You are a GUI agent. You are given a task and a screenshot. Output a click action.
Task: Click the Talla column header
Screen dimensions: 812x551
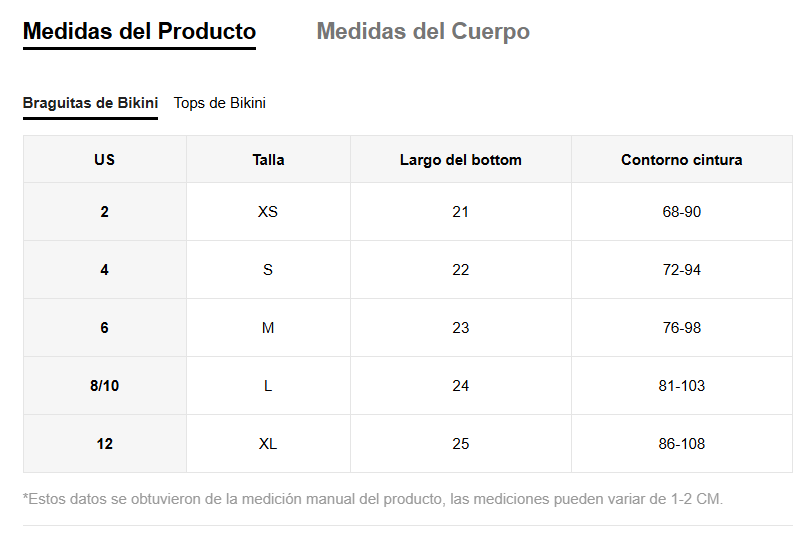(x=268, y=160)
